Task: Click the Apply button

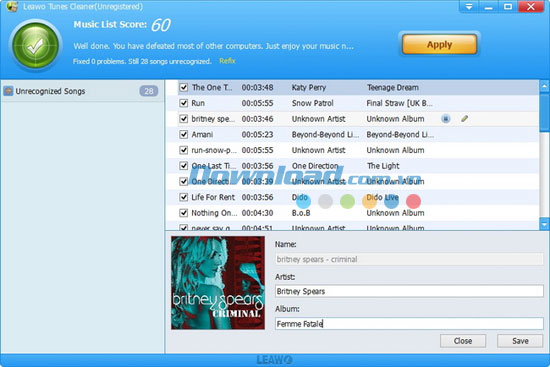Action: 439,45
